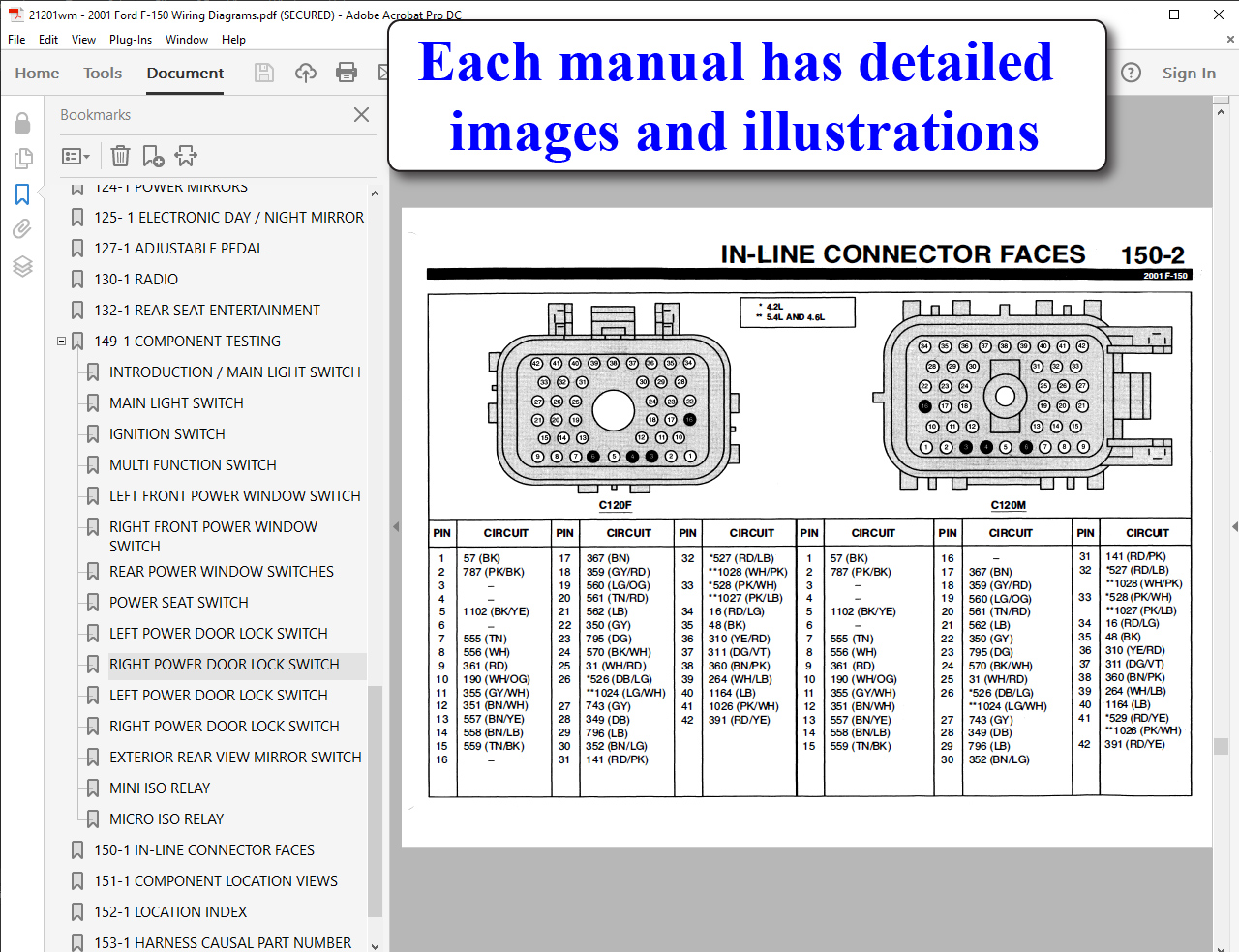Click the C120F connector label in the page
The image size is (1239, 952).
point(615,505)
